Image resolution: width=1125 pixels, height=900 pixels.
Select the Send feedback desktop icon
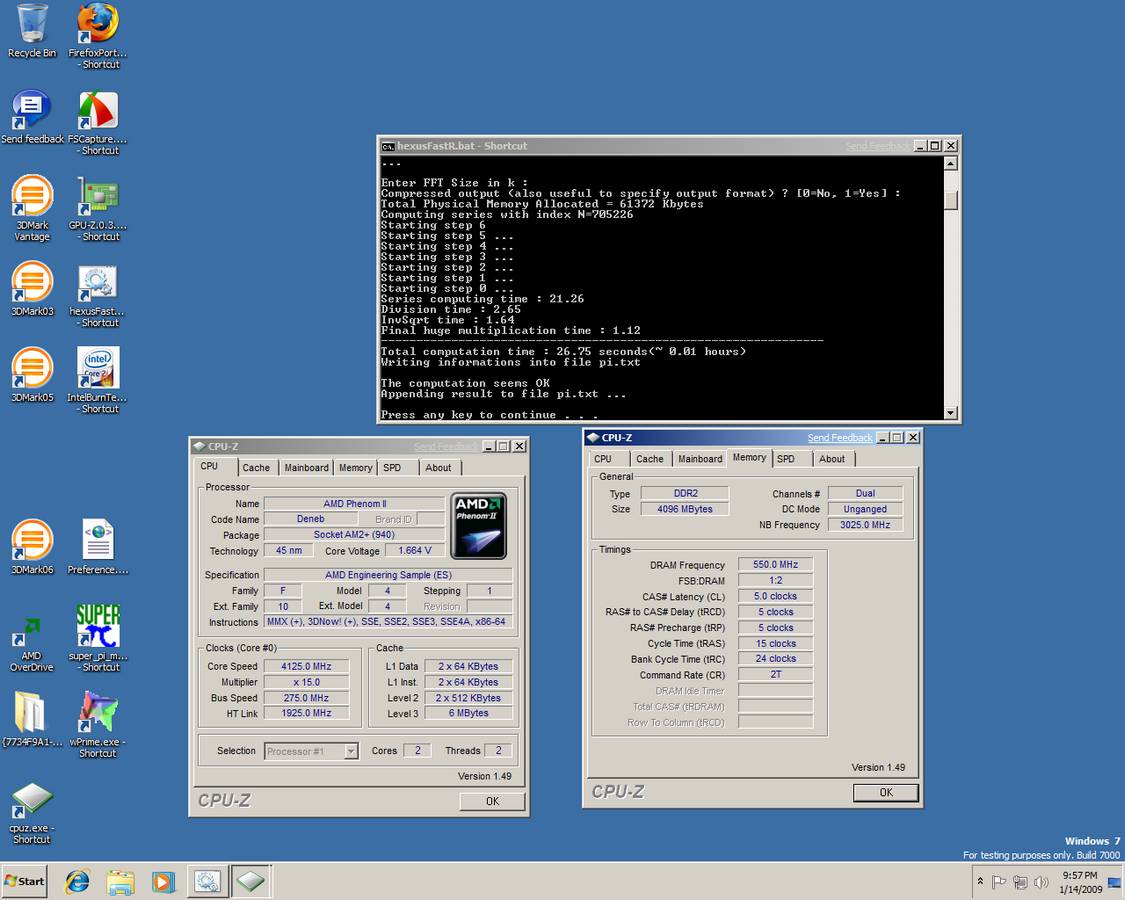[32, 117]
